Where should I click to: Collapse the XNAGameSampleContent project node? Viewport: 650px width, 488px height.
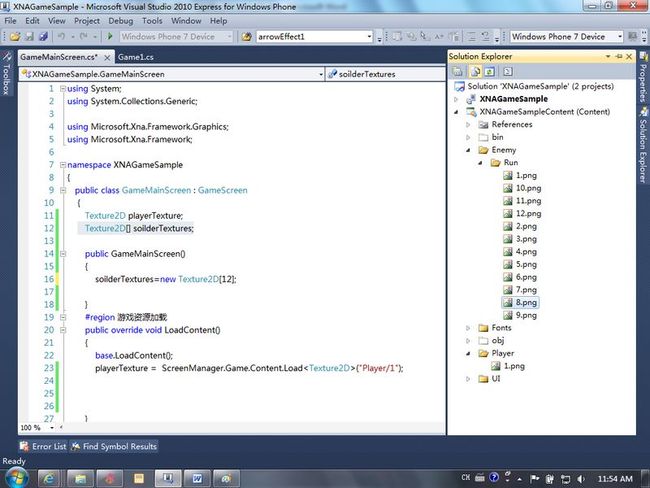coord(456,112)
